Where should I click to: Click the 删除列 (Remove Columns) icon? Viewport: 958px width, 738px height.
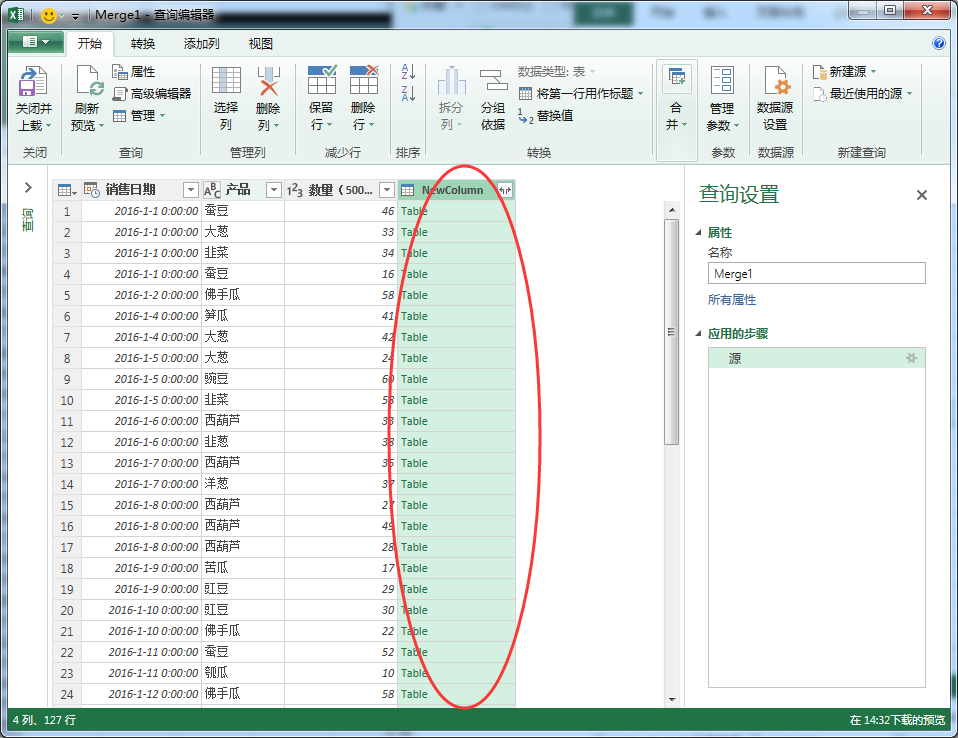(x=268, y=81)
